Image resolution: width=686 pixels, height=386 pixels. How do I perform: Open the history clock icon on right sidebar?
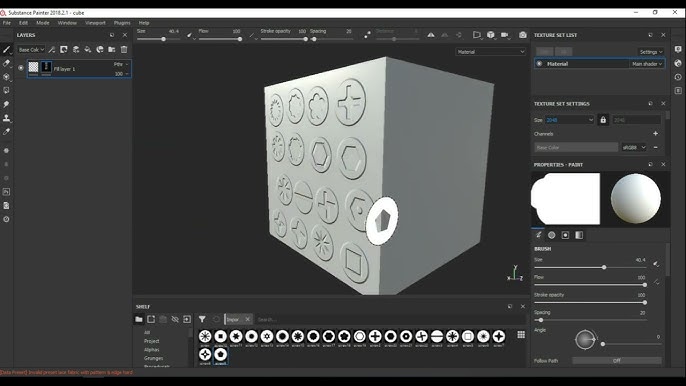(678, 77)
